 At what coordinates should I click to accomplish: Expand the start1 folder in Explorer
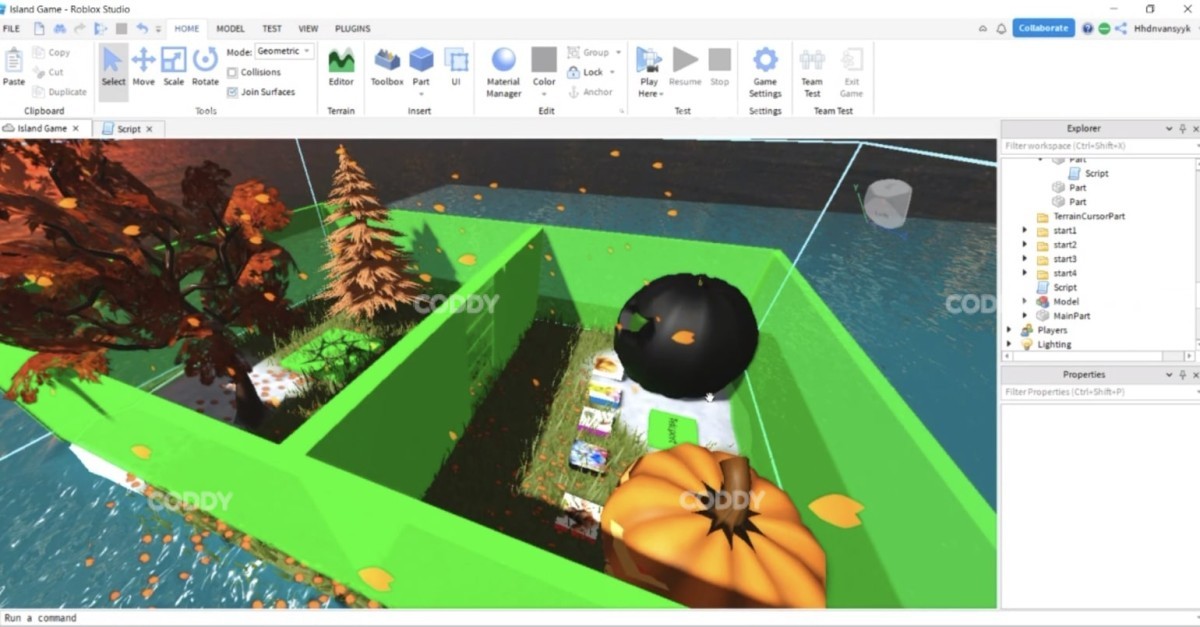coord(1024,231)
